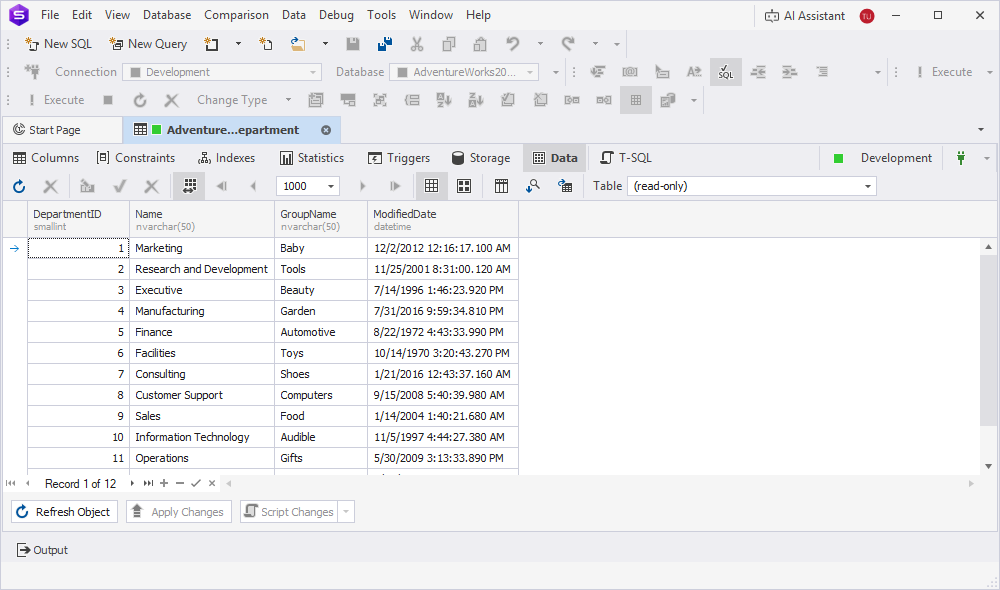The image size is (1000, 590).
Task: Click the plug connection icon beside Development
Action: tap(962, 158)
